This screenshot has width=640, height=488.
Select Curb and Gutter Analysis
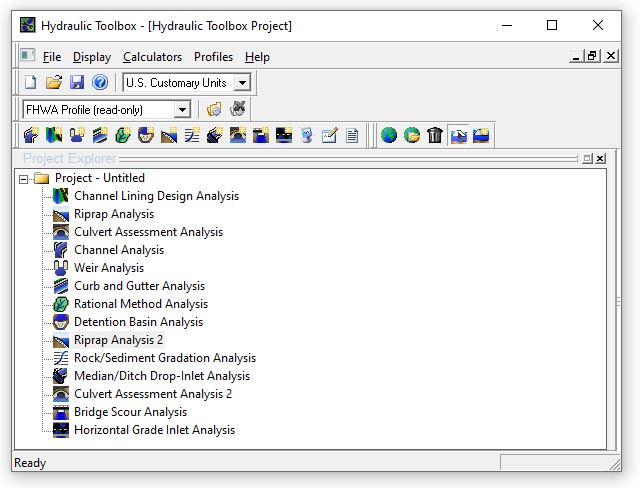pos(139,286)
